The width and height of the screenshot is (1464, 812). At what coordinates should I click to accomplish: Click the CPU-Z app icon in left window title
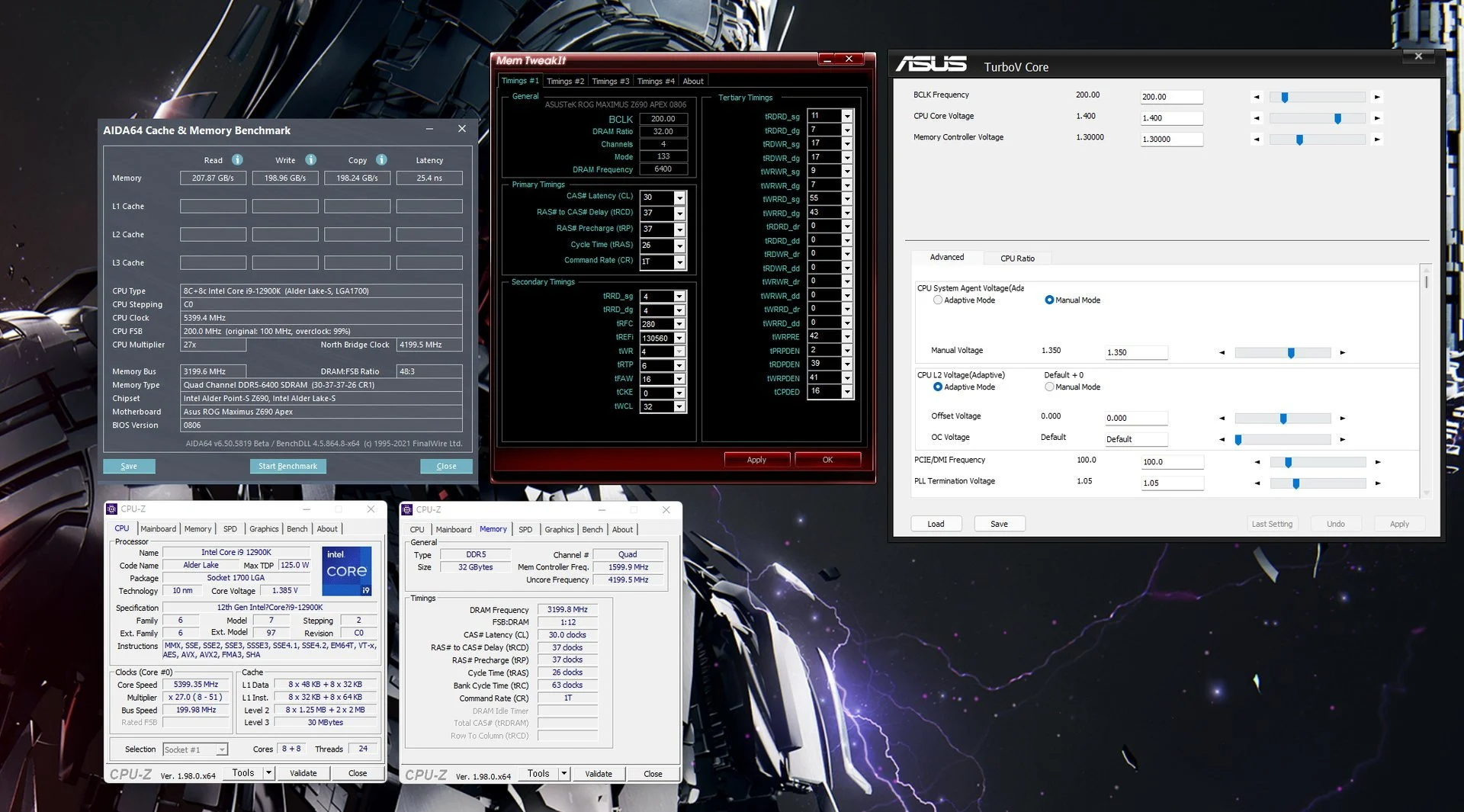[112, 509]
